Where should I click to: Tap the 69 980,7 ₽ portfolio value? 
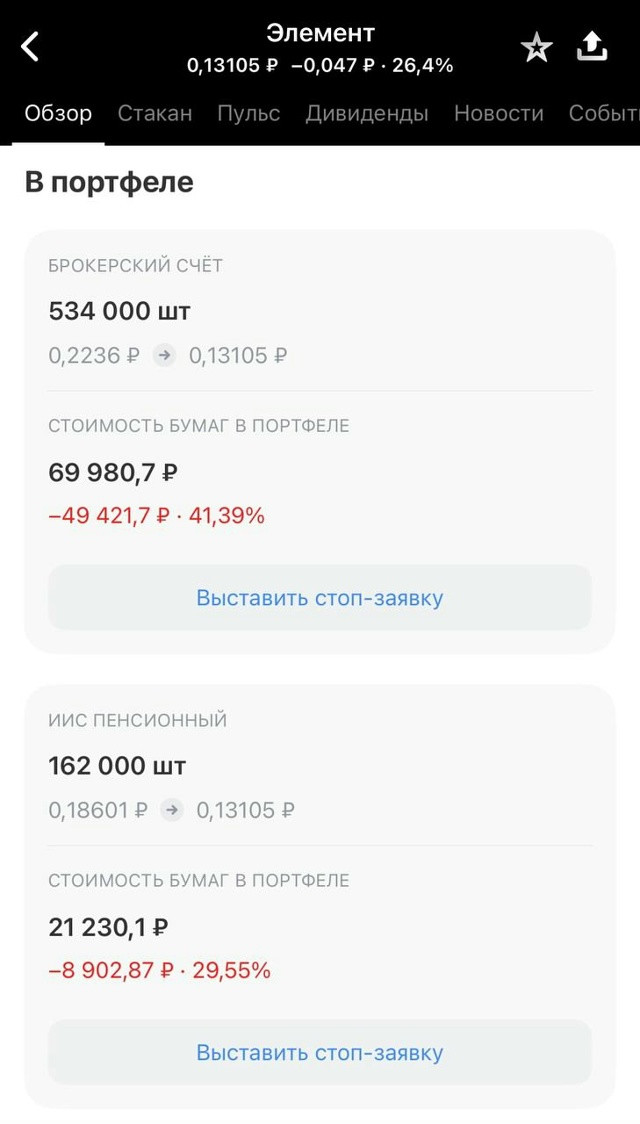click(113, 472)
